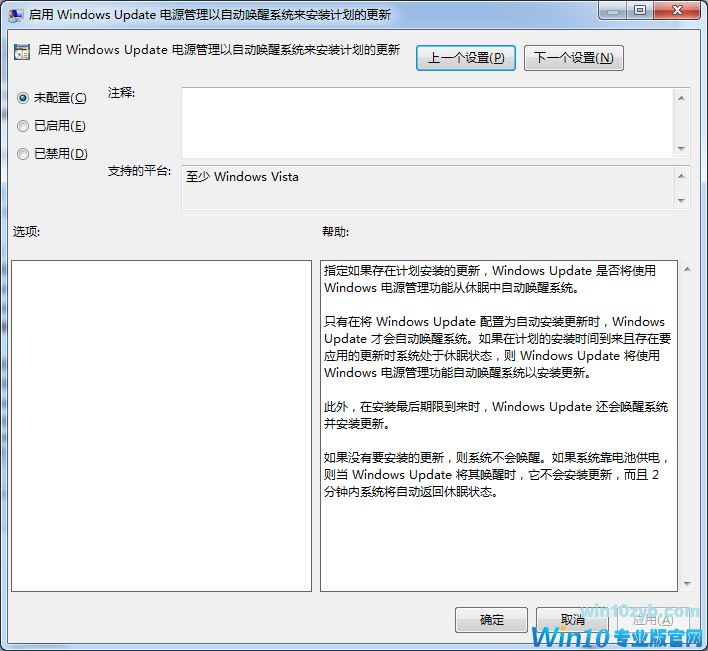Image resolution: width=708 pixels, height=651 pixels.
Task: Go to 下一个设置(N) next setting
Action: 573,58
